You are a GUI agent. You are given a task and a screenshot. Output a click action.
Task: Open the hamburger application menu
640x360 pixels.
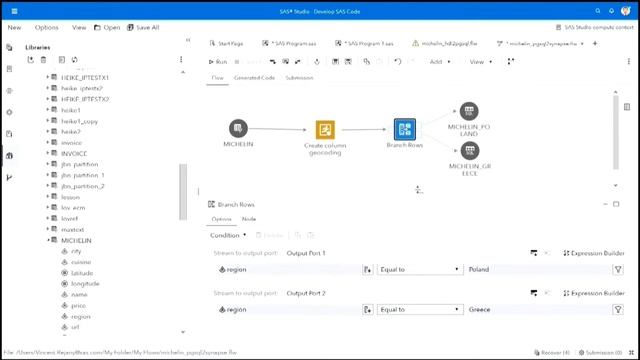[14, 11]
